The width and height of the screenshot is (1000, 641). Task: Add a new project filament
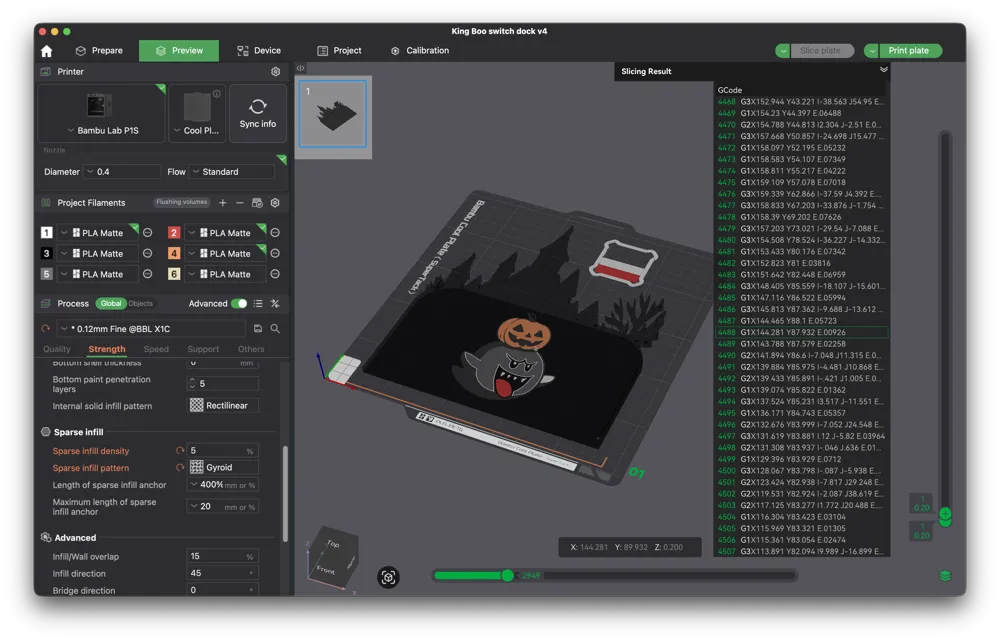223,203
